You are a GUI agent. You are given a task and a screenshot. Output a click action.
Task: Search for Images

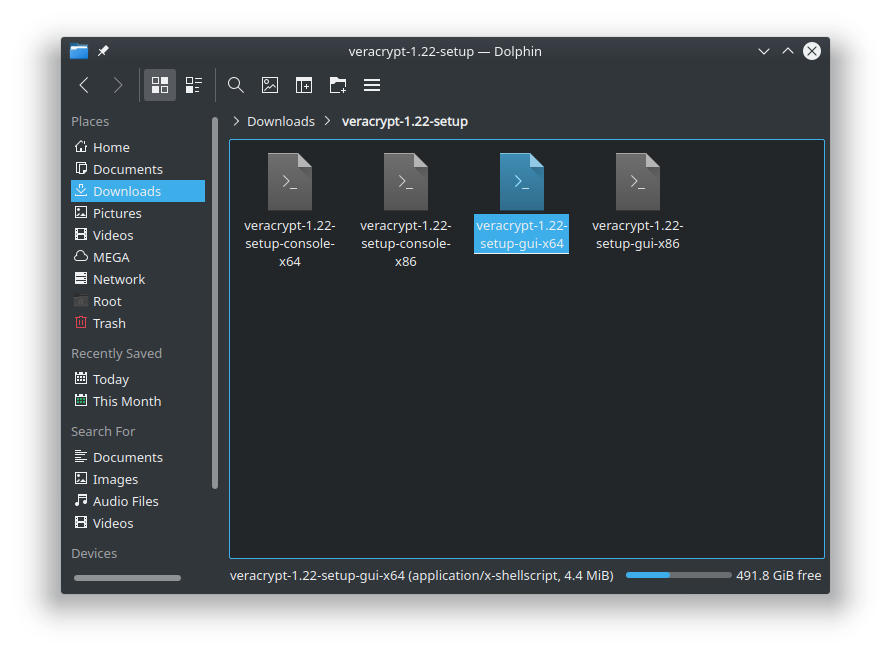138,479
